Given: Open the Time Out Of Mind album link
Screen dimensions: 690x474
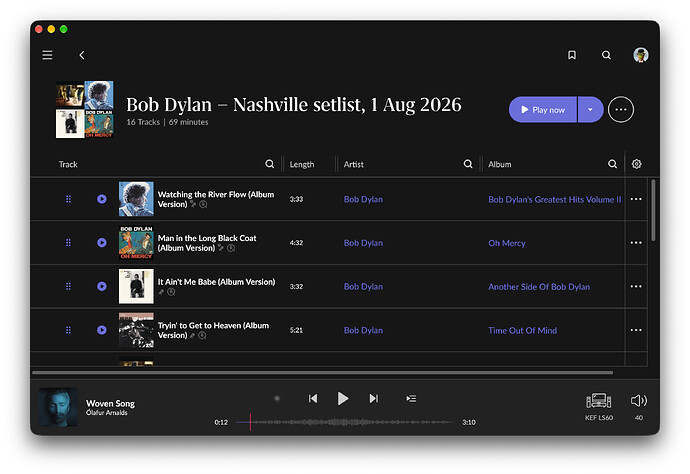Looking at the screenshot, I should click(522, 330).
